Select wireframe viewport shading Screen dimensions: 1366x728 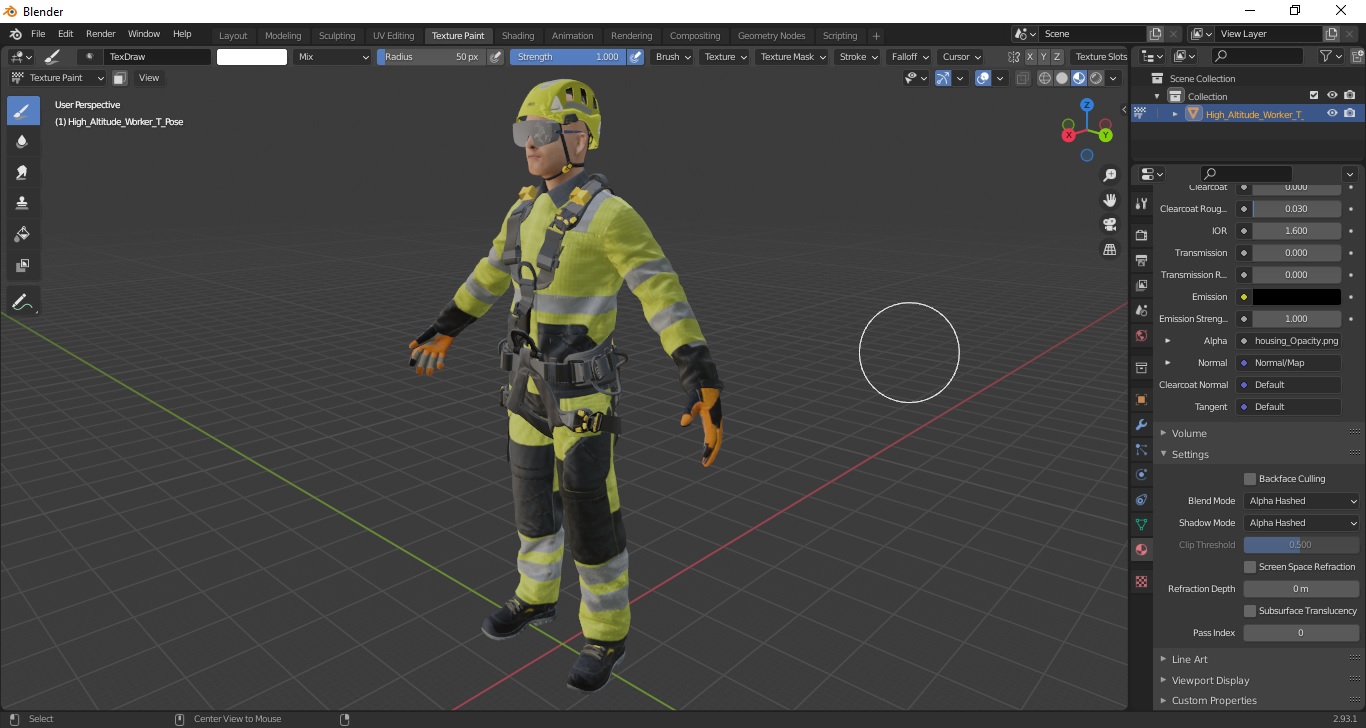(1045, 78)
